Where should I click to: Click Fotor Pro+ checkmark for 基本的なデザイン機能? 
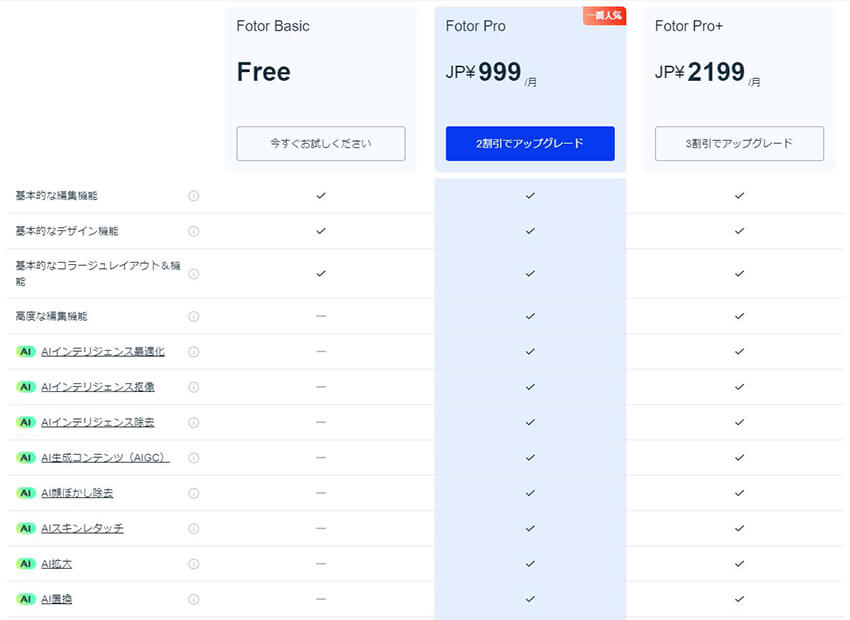coord(739,231)
